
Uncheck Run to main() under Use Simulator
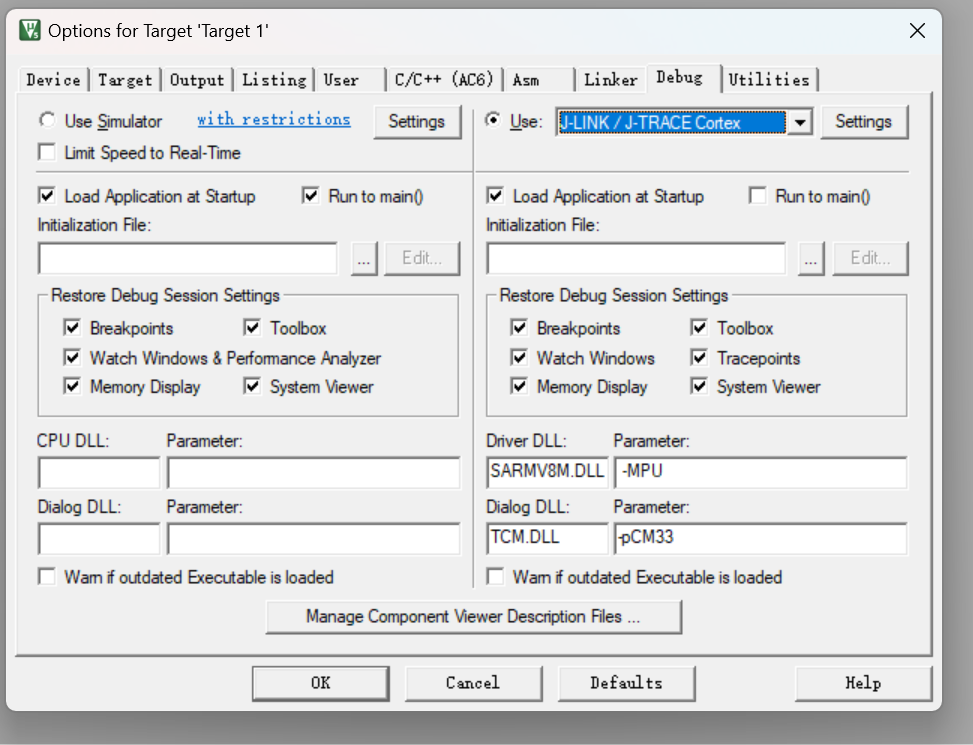click(310, 196)
